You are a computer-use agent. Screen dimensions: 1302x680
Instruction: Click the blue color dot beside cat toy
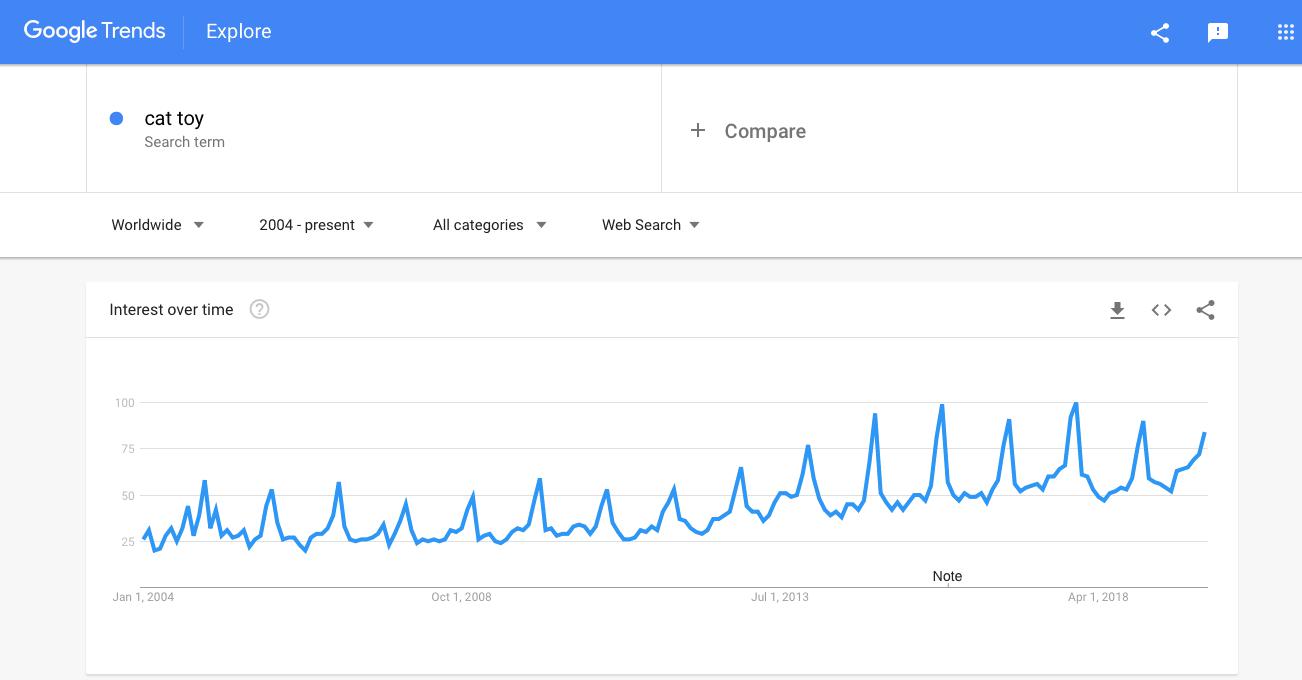click(x=116, y=118)
